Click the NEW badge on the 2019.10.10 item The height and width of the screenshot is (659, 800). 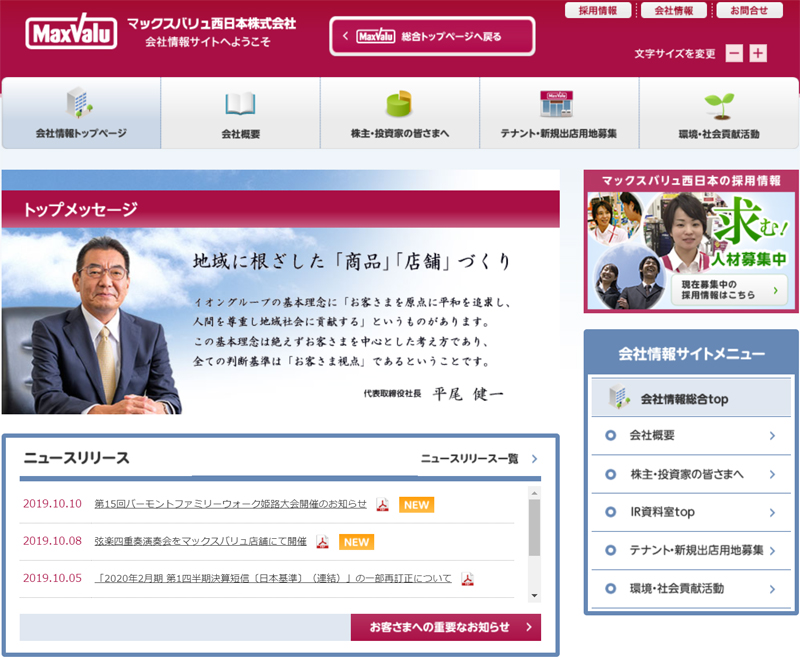click(416, 505)
